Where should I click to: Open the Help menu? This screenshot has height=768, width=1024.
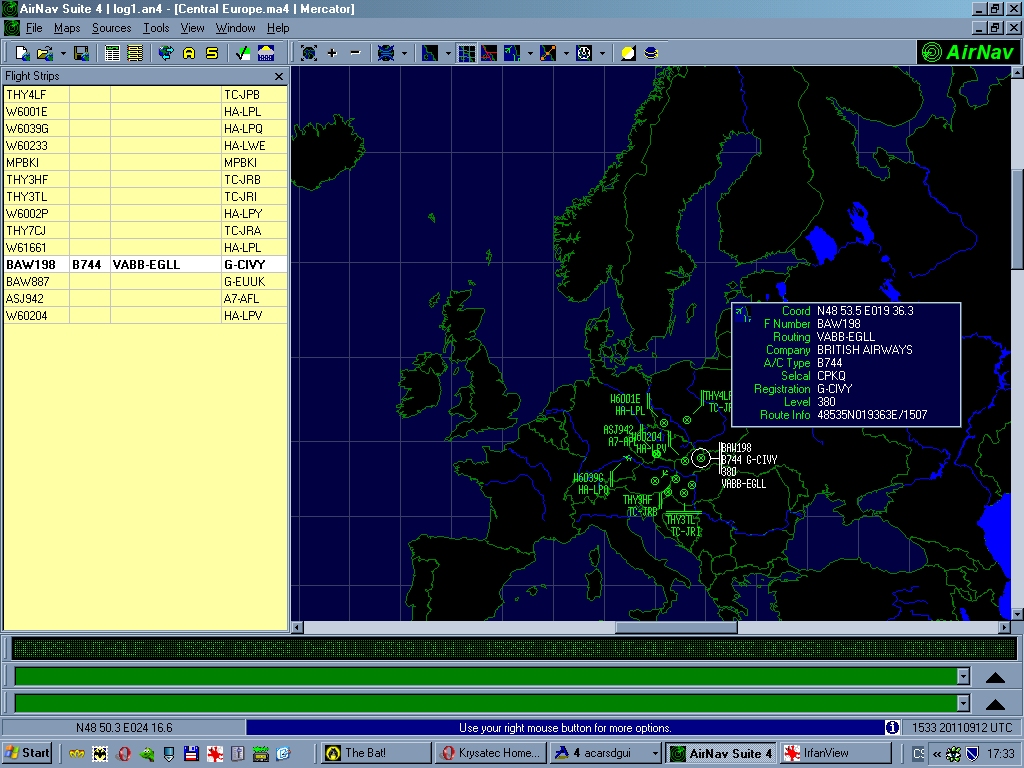click(278, 28)
